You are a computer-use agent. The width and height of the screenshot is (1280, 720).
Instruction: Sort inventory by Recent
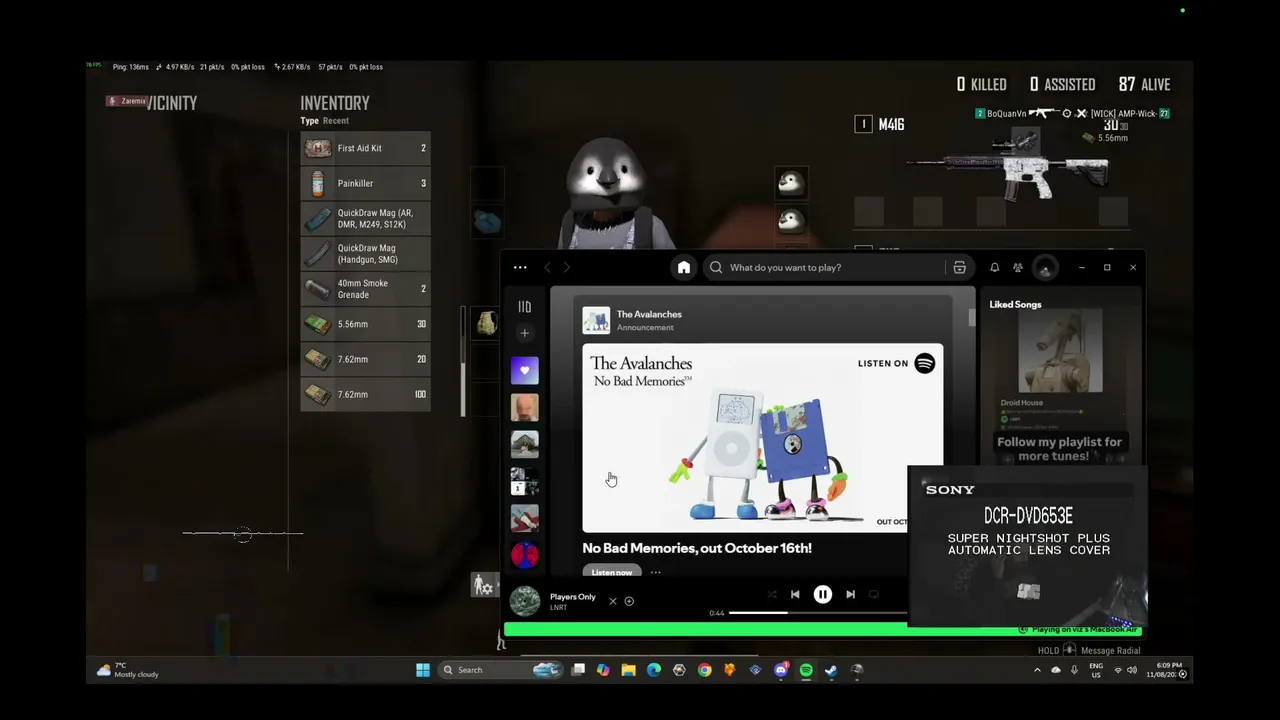(336, 121)
